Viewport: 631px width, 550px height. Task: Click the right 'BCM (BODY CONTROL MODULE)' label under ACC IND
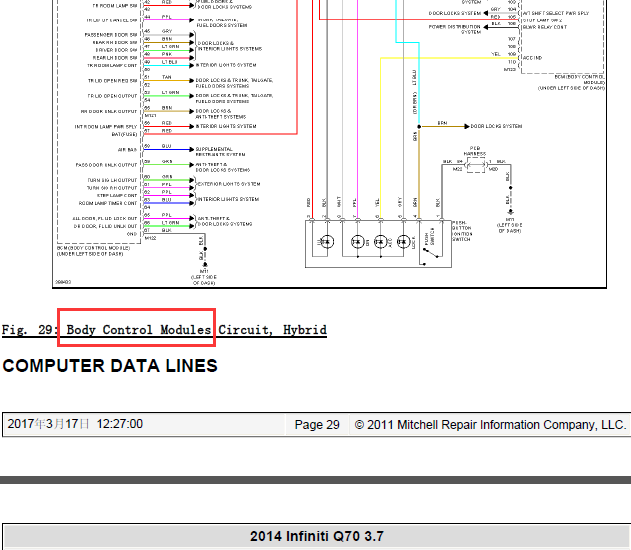[x=571, y=82]
